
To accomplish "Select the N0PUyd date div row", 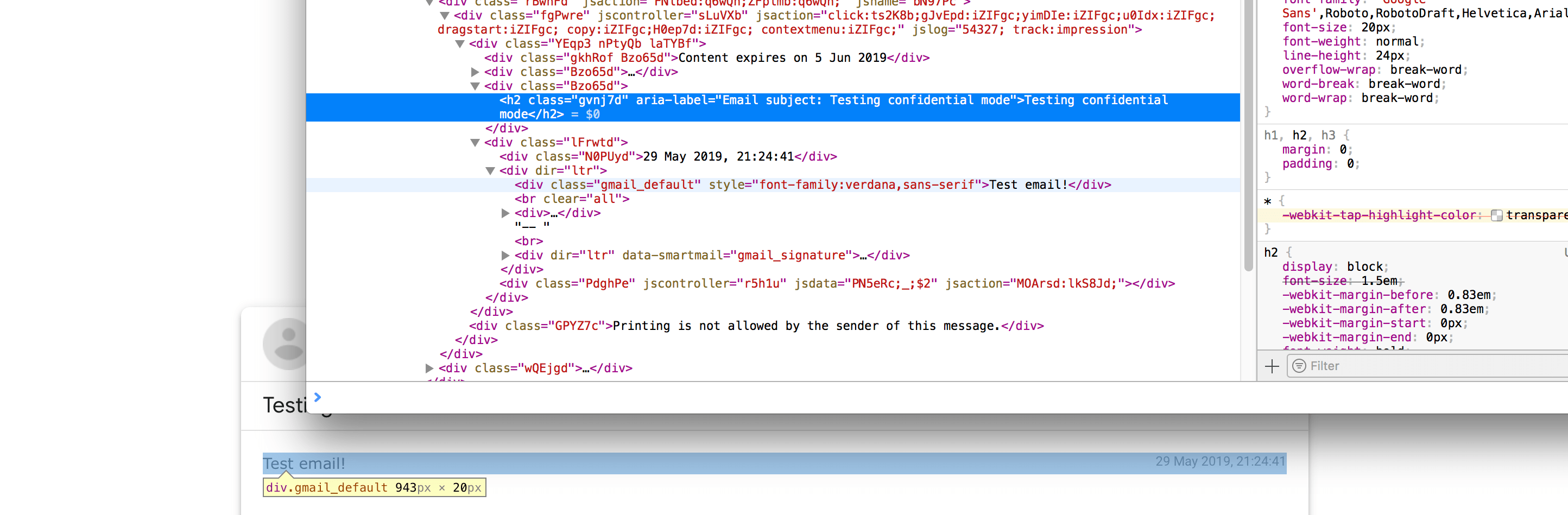I will click(668, 156).
